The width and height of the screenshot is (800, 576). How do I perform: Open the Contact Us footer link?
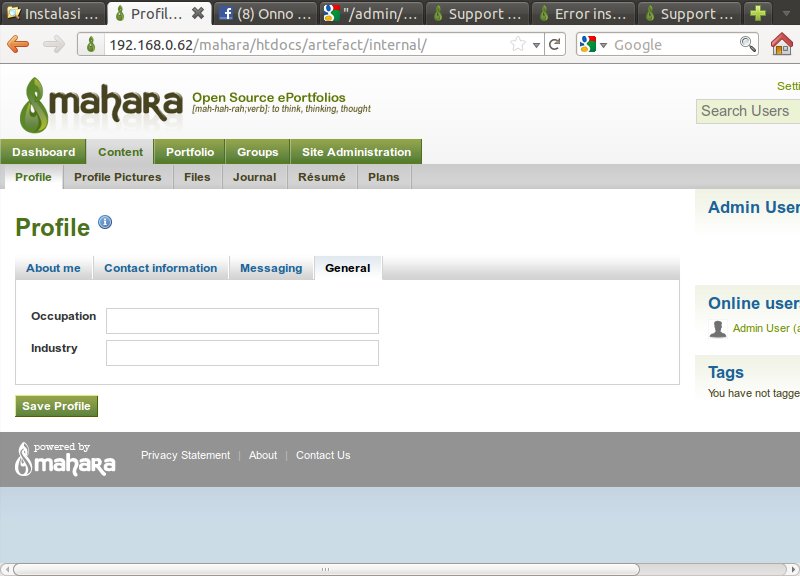point(323,455)
